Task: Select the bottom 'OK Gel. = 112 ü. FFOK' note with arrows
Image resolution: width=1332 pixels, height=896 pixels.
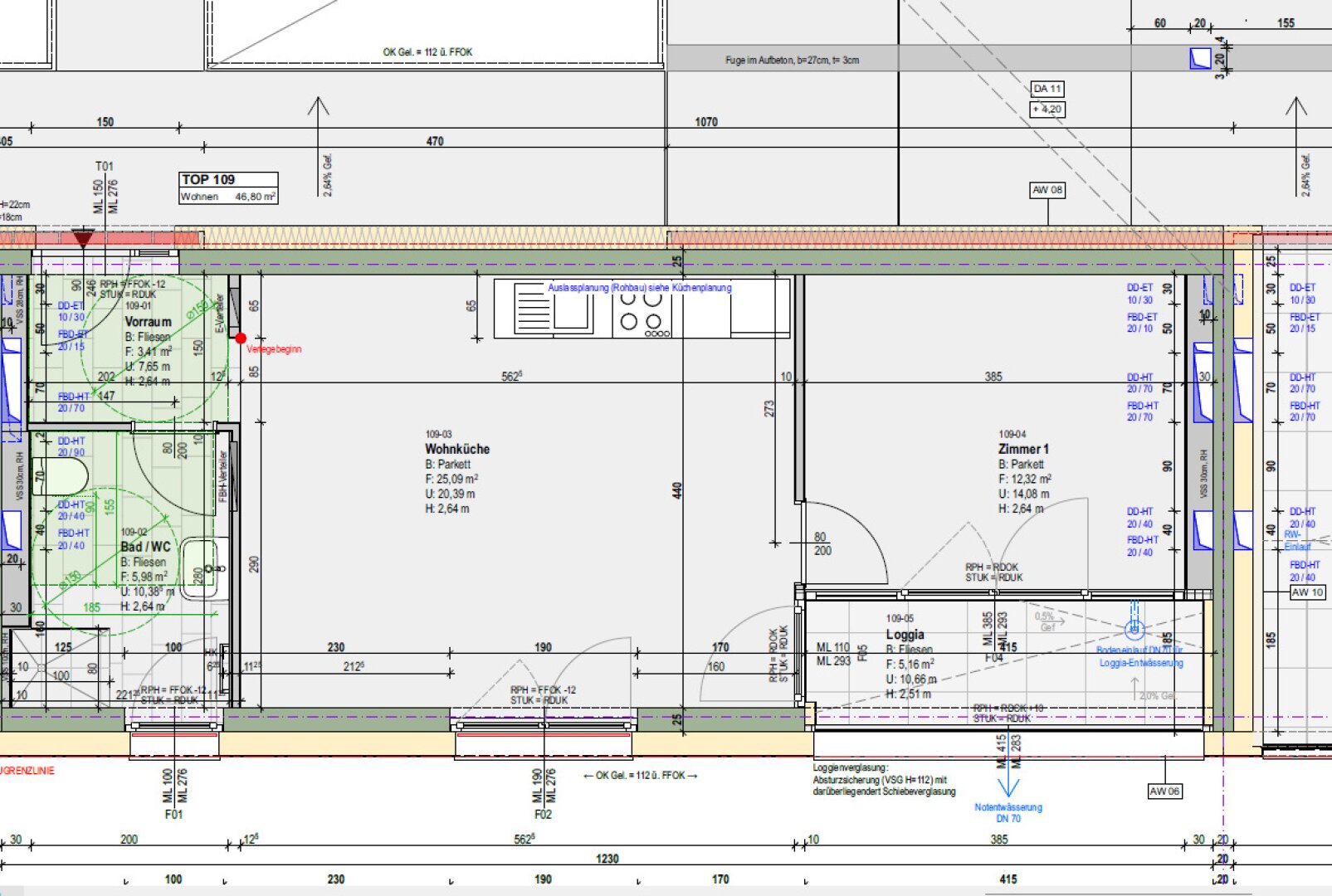Action: click(640, 776)
